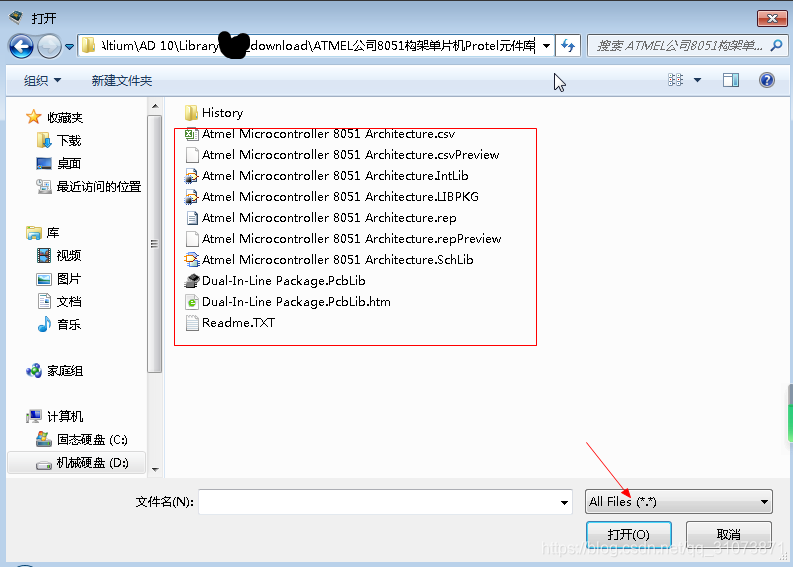
Task: Open the 组织 menu
Action: click(x=42, y=80)
